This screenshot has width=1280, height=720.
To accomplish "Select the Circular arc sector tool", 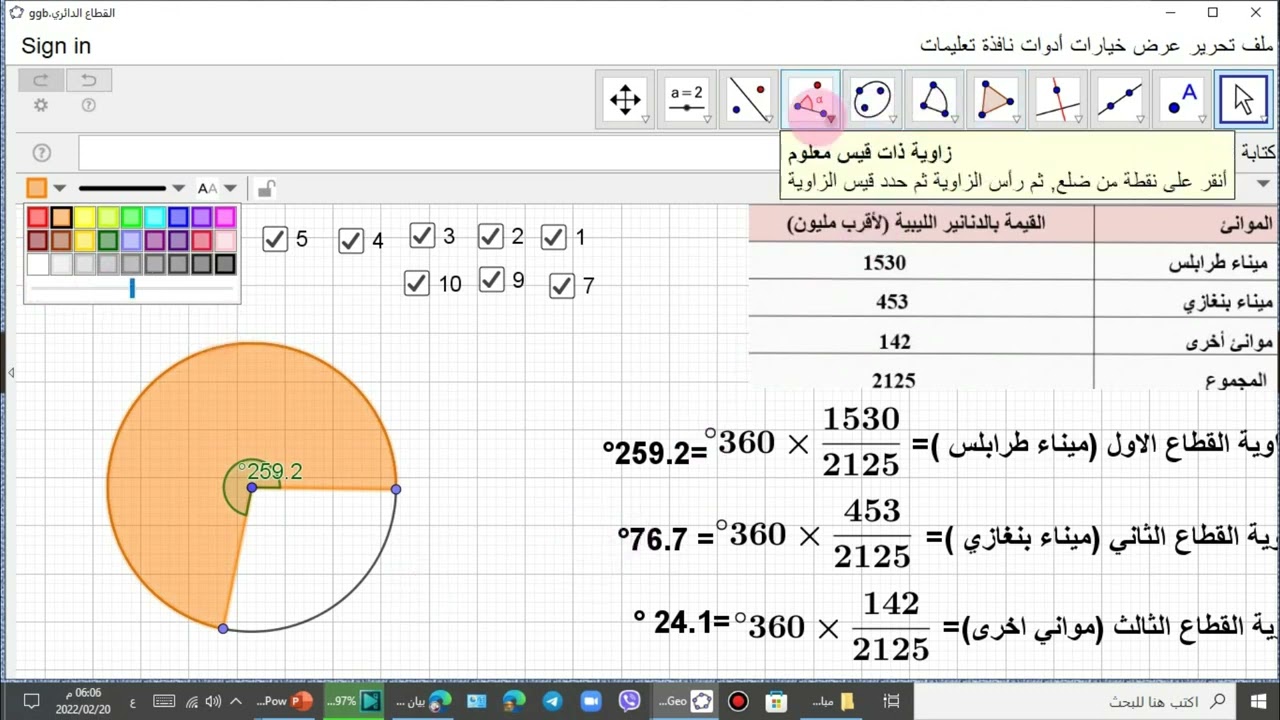I will (x=933, y=99).
